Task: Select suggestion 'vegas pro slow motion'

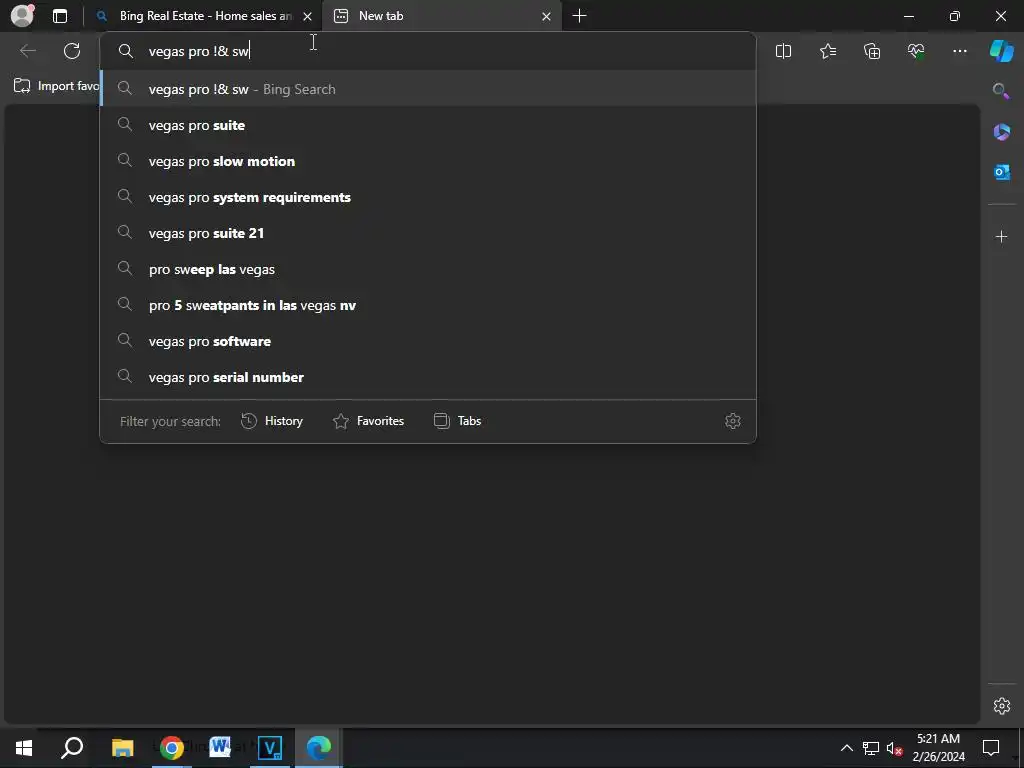Action: (x=428, y=161)
